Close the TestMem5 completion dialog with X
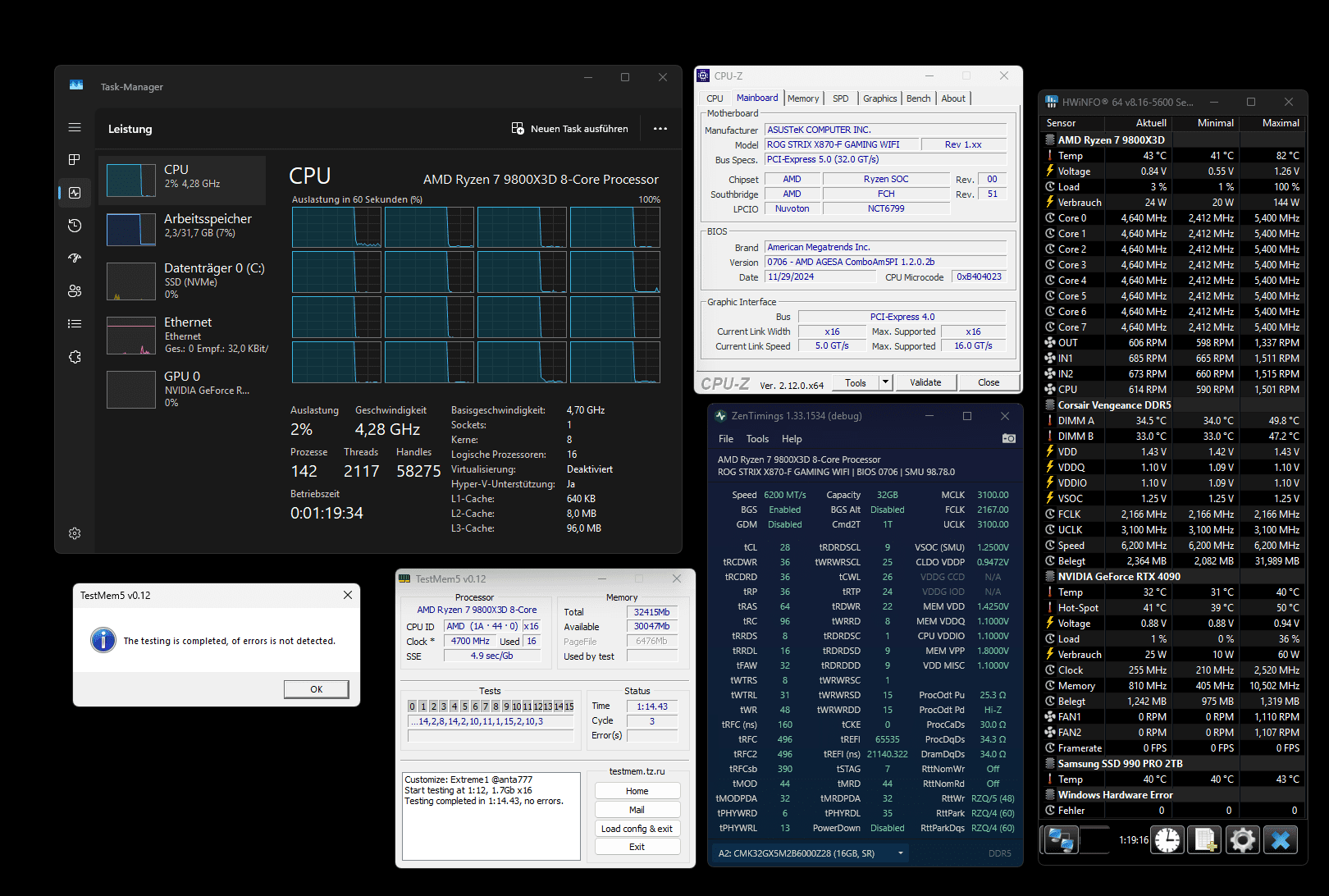This screenshot has width=1329, height=896. pos(348,595)
